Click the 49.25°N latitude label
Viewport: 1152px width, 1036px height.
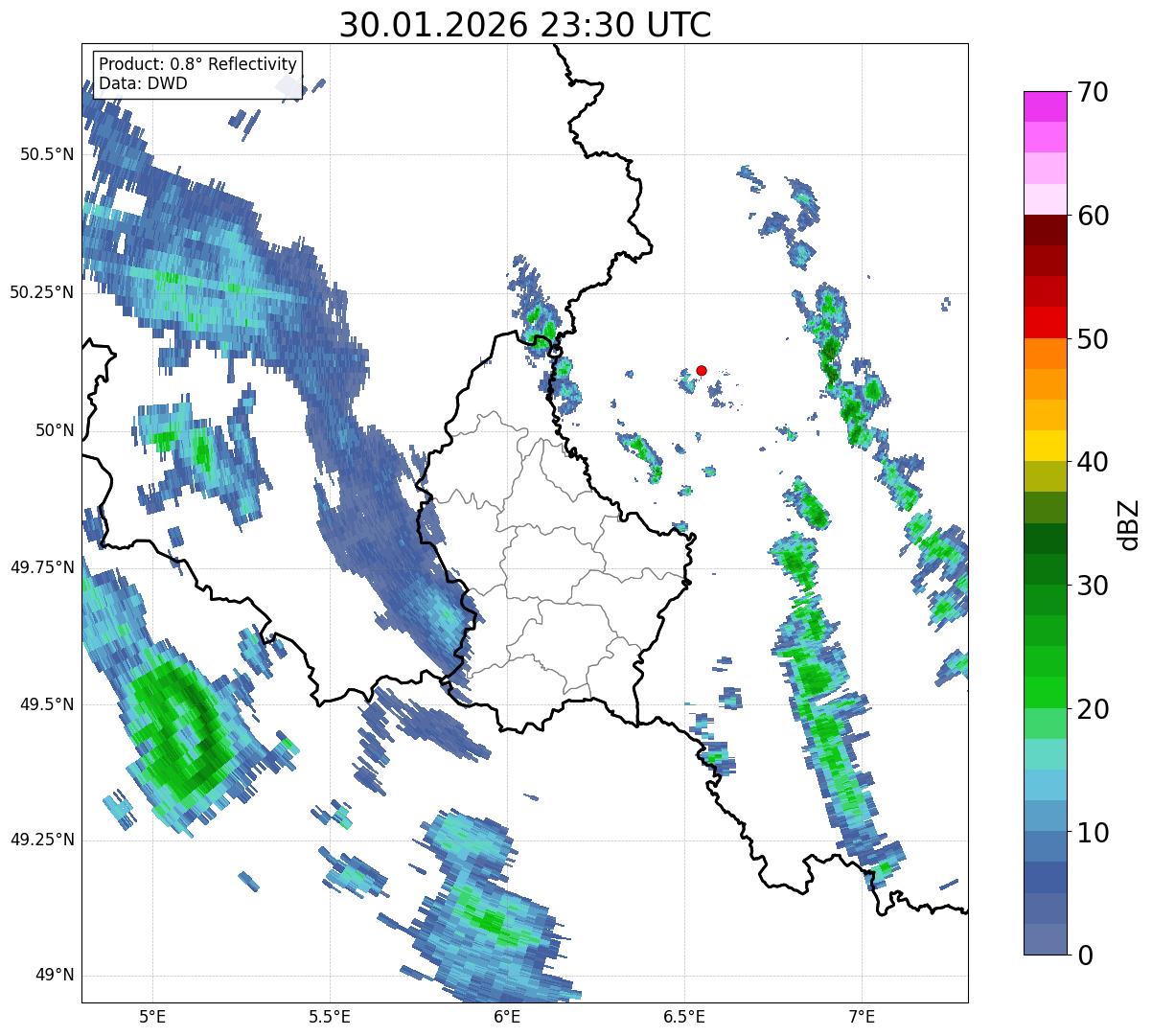[42, 840]
